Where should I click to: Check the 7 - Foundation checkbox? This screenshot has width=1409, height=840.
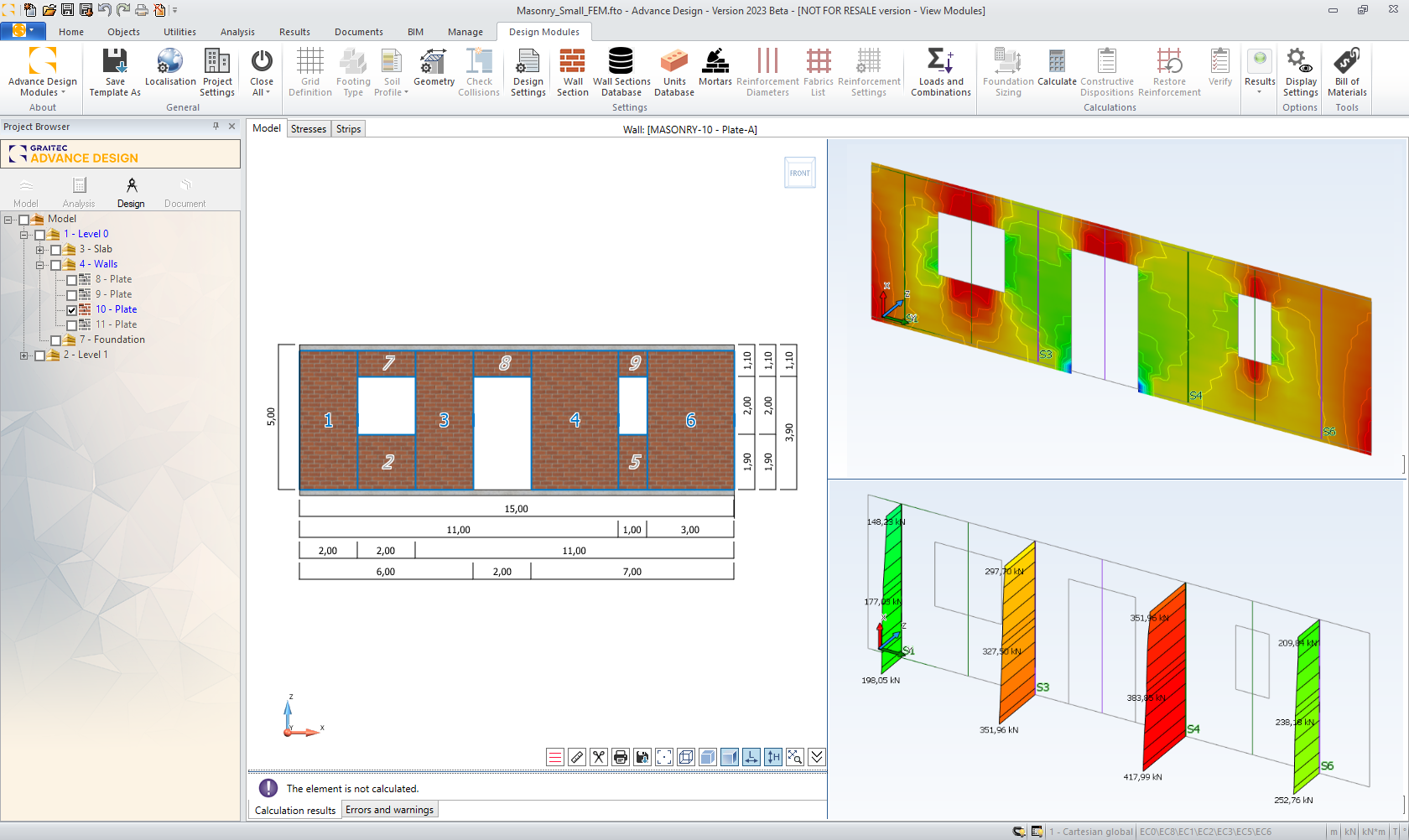click(x=56, y=340)
